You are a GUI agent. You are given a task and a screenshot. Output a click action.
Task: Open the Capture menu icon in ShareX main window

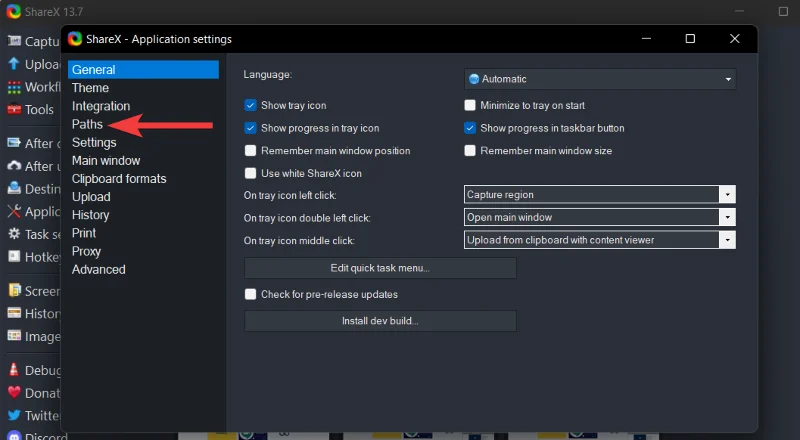click(x=14, y=41)
